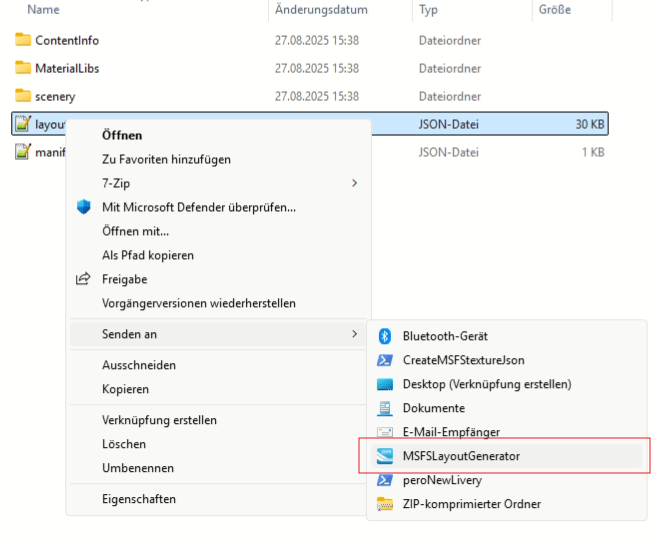
Task: Expand the 7-Zip submenu
Action: coord(354,183)
